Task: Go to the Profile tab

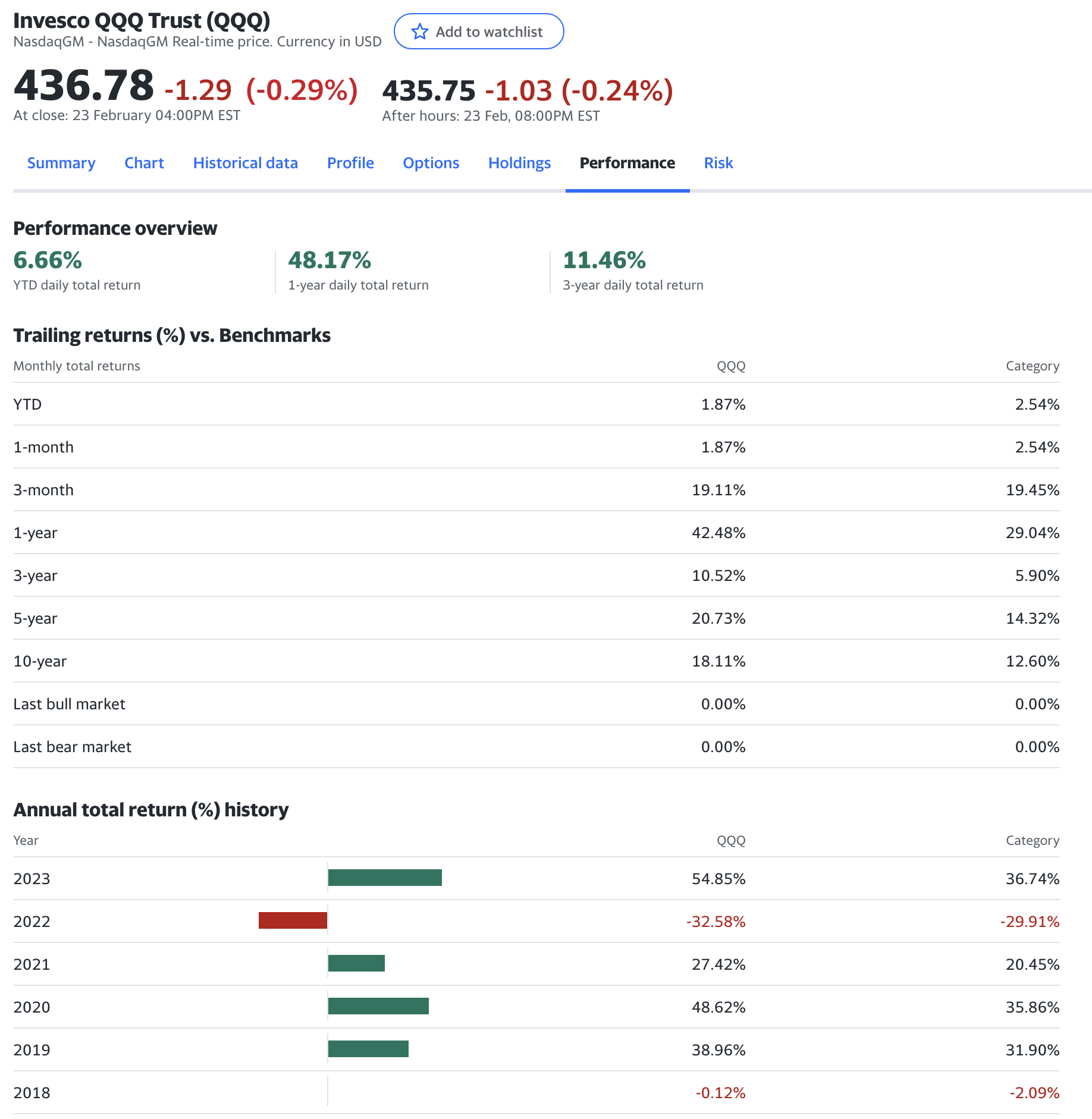Action: click(x=350, y=163)
